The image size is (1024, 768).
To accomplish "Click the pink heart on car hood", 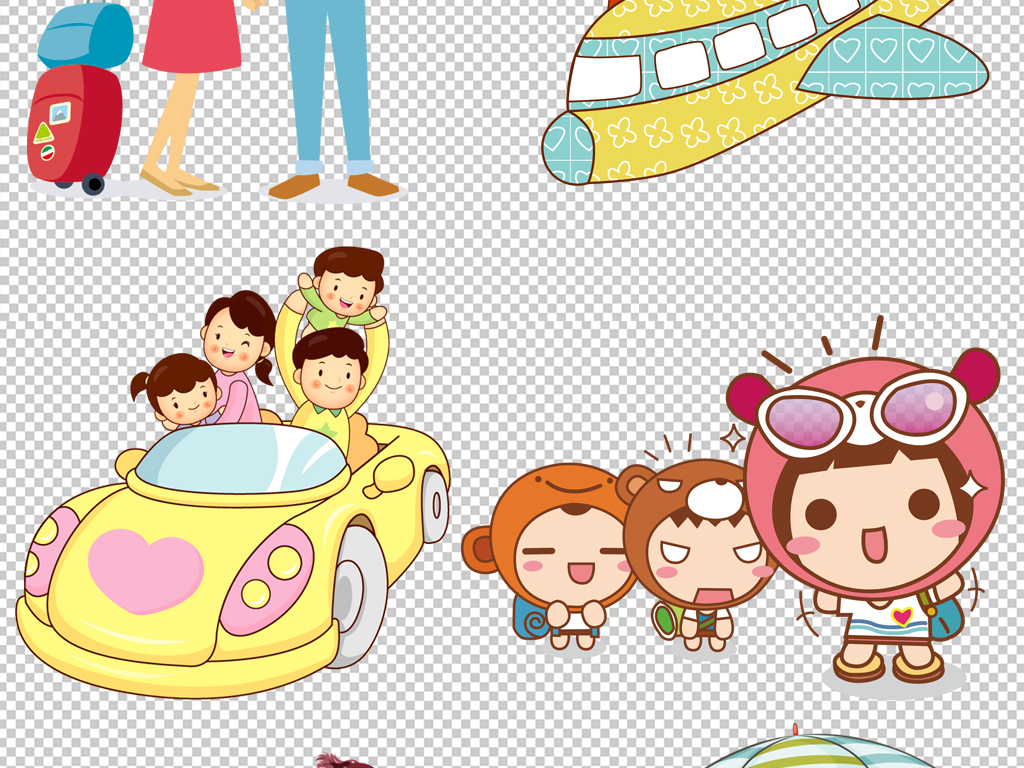I will pos(145,569).
